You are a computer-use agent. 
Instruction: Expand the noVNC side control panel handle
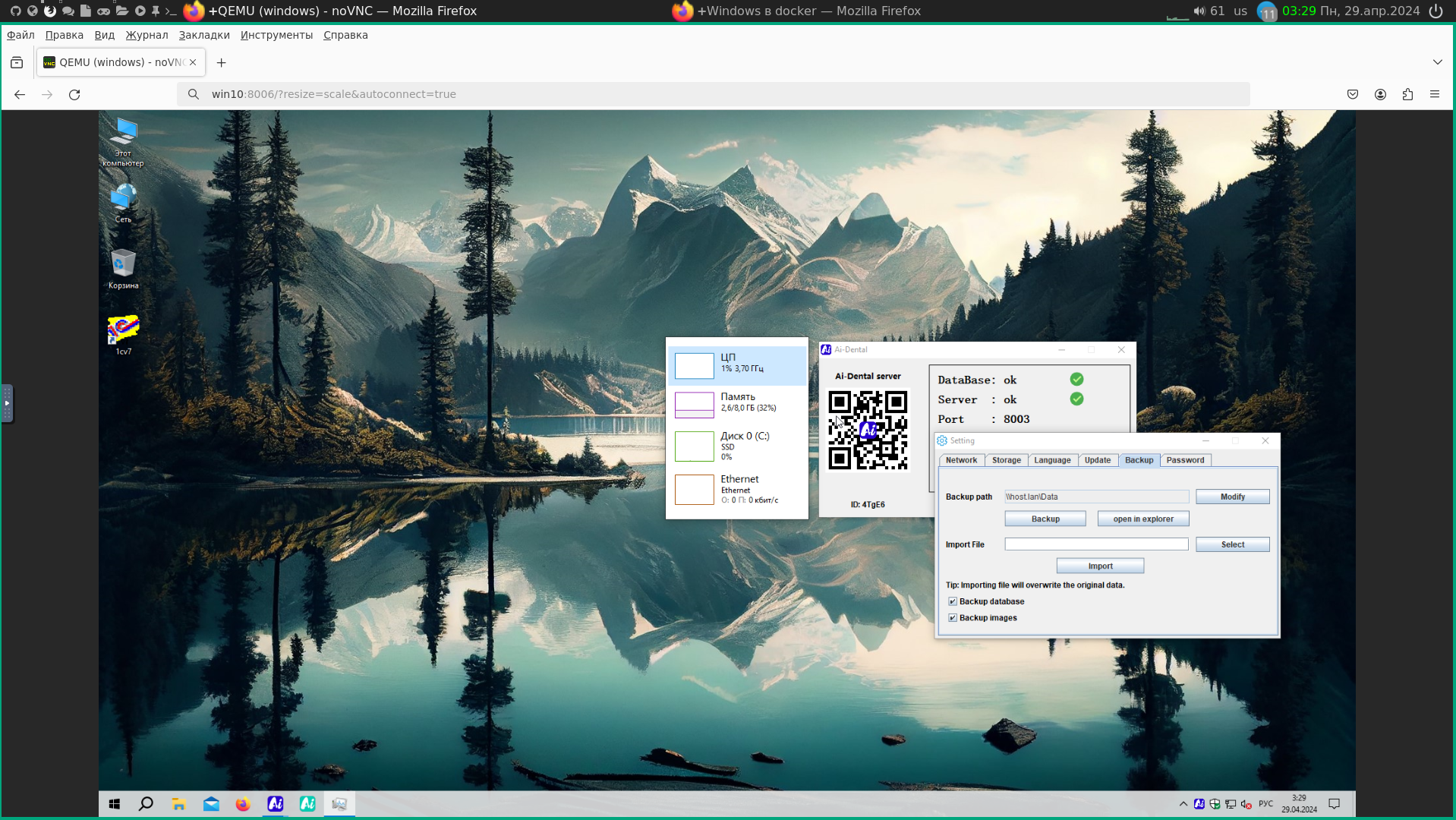(7, 403)
